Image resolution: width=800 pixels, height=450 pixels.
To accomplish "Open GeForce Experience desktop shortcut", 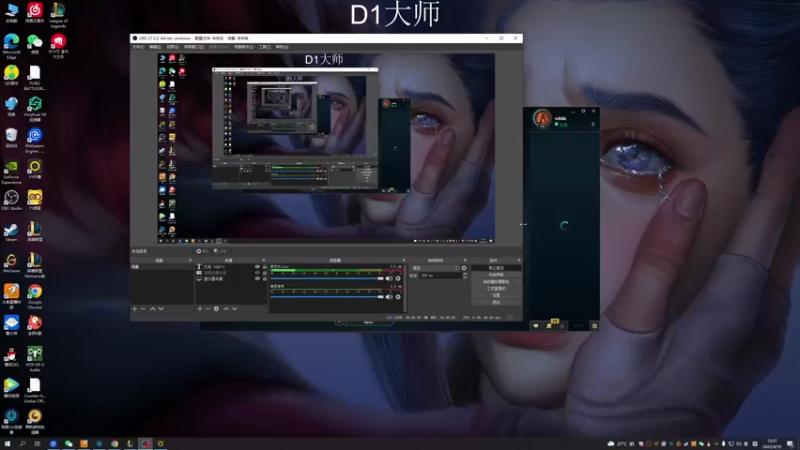I will [11, 172].
